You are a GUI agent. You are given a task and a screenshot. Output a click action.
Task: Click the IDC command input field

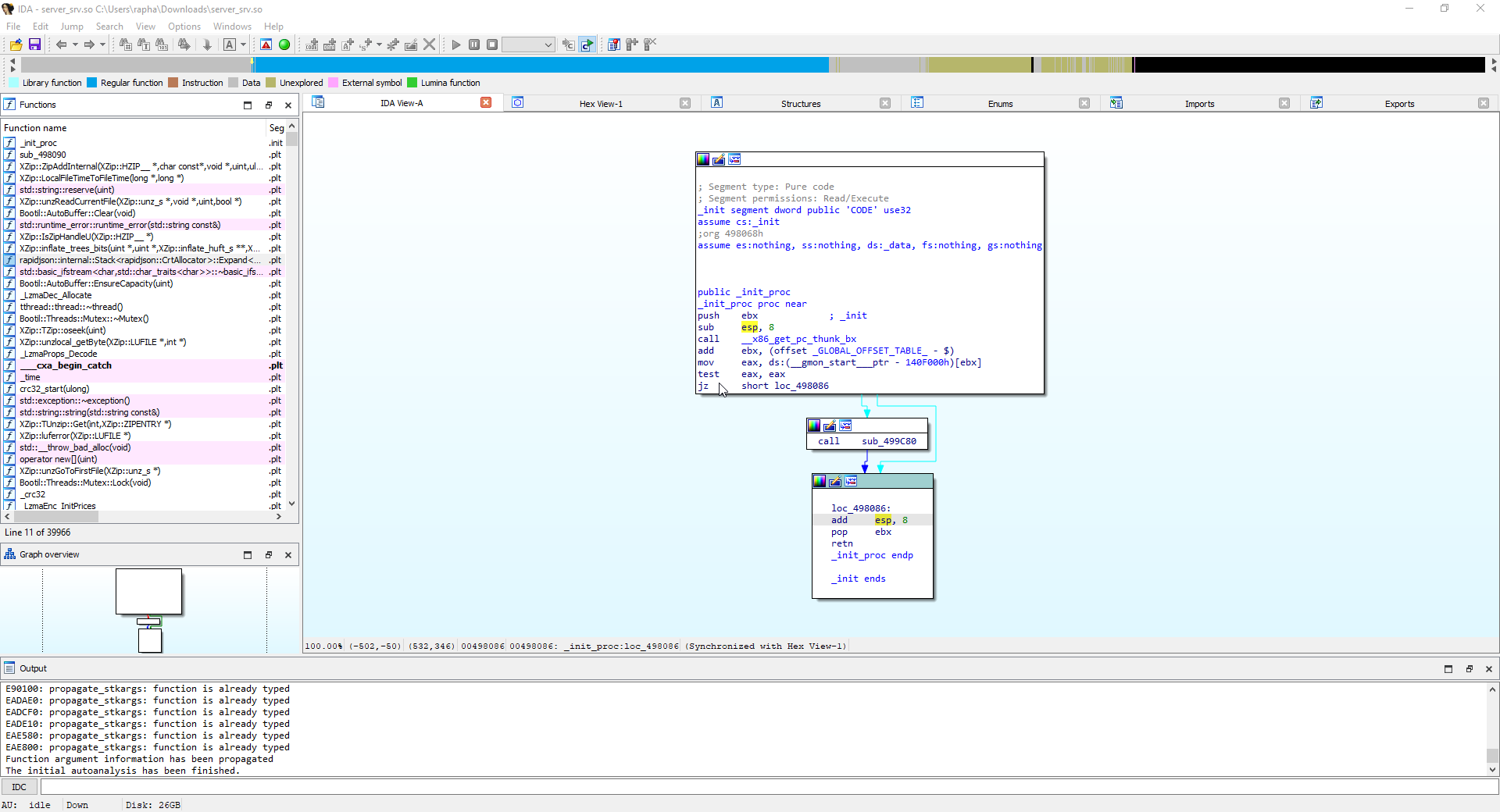(x=769, y=787)
